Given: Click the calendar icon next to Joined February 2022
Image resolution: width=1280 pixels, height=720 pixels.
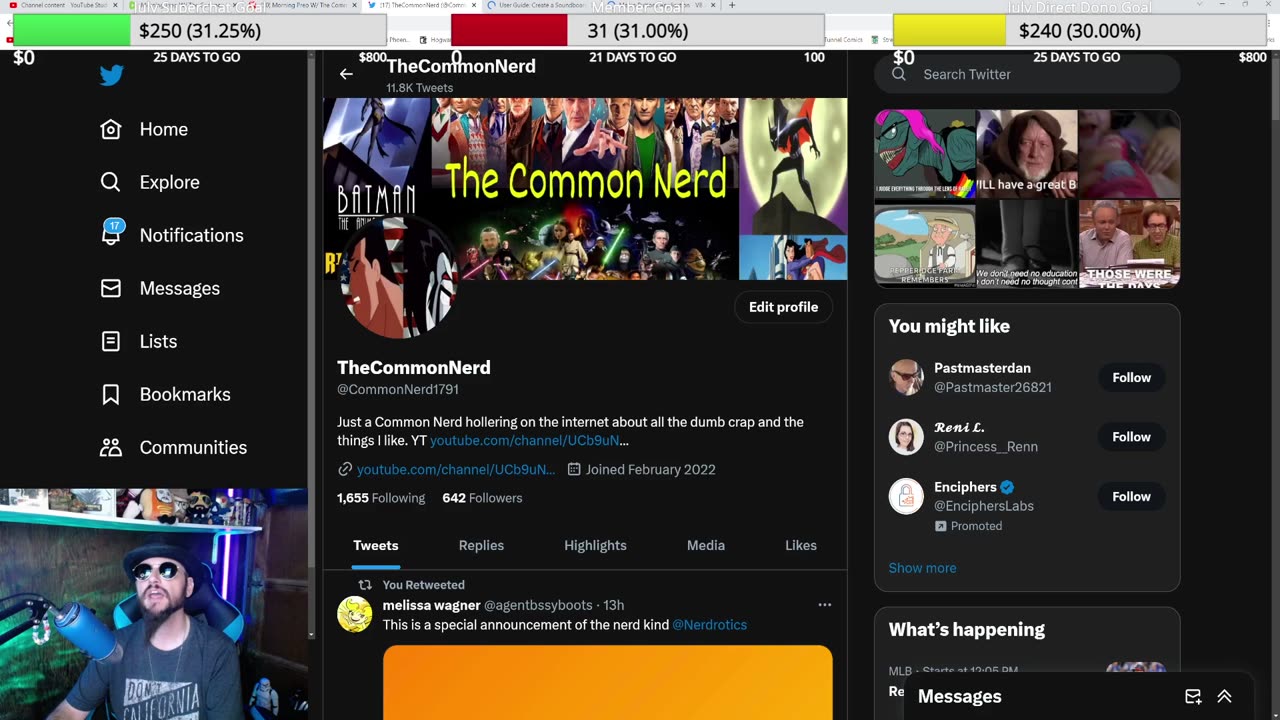Looking at the screenshot, I should 574,469.
